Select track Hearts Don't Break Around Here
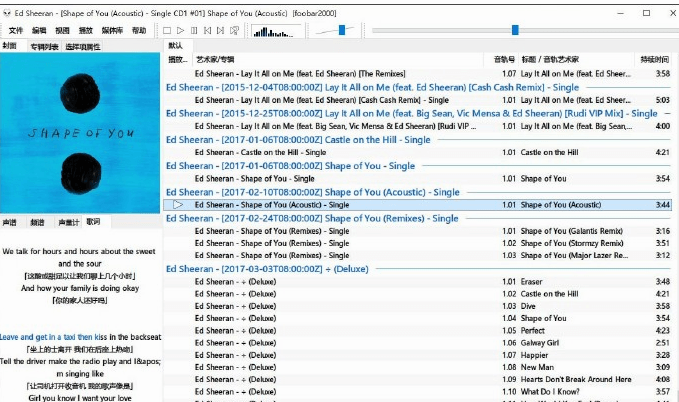Viewport: 679px width, 402px height. (418, 379)
